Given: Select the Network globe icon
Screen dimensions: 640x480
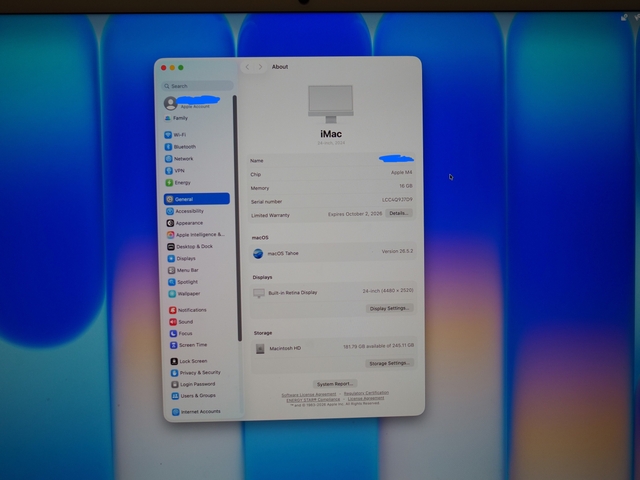Looking at the screenshot, I should point(169,159).
